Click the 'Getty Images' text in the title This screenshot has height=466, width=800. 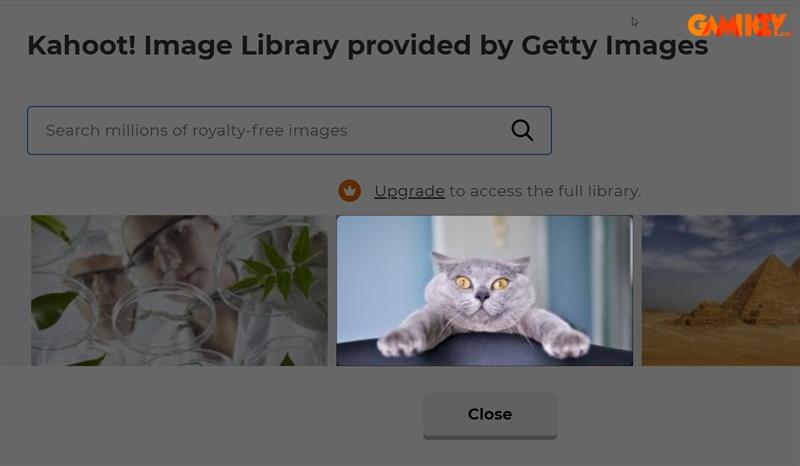[614, 46]
